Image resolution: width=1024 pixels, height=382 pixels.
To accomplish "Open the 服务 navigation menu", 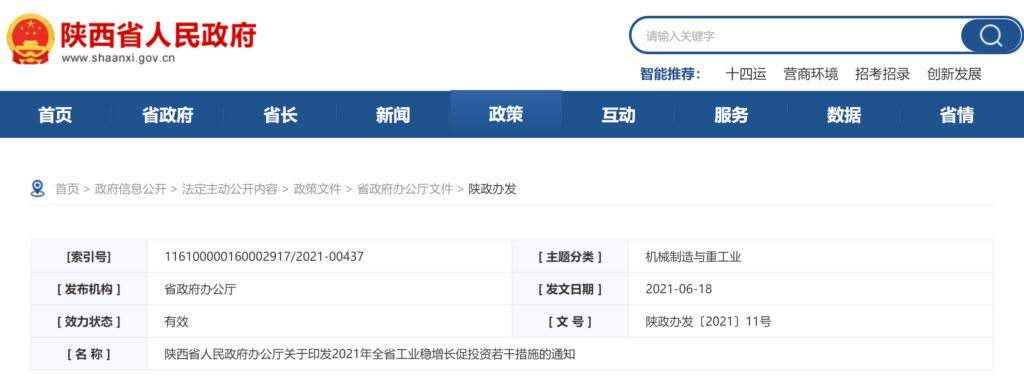I will [731, 116].
